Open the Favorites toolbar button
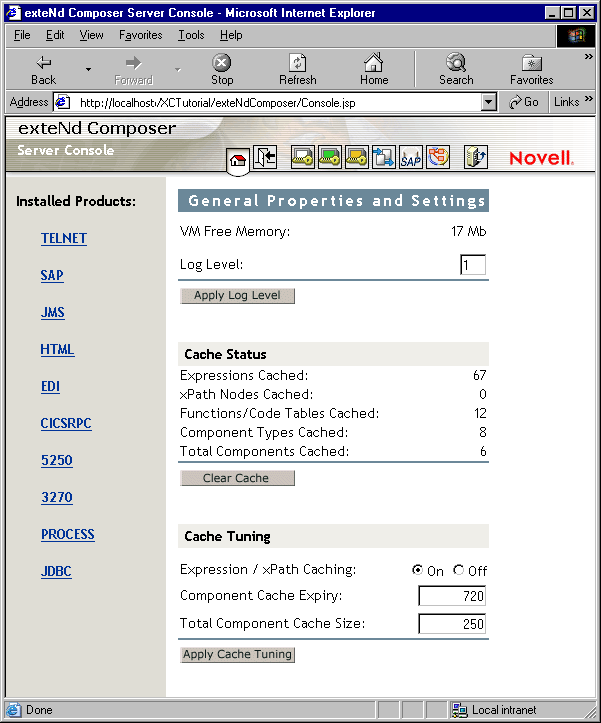 tap(531, 70)
